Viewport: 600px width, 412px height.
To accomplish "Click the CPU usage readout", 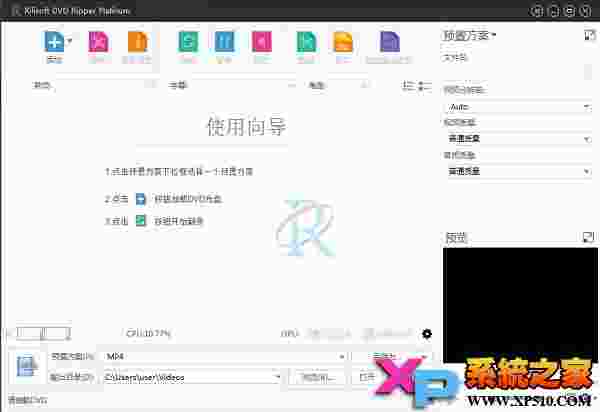I will 148,334.
